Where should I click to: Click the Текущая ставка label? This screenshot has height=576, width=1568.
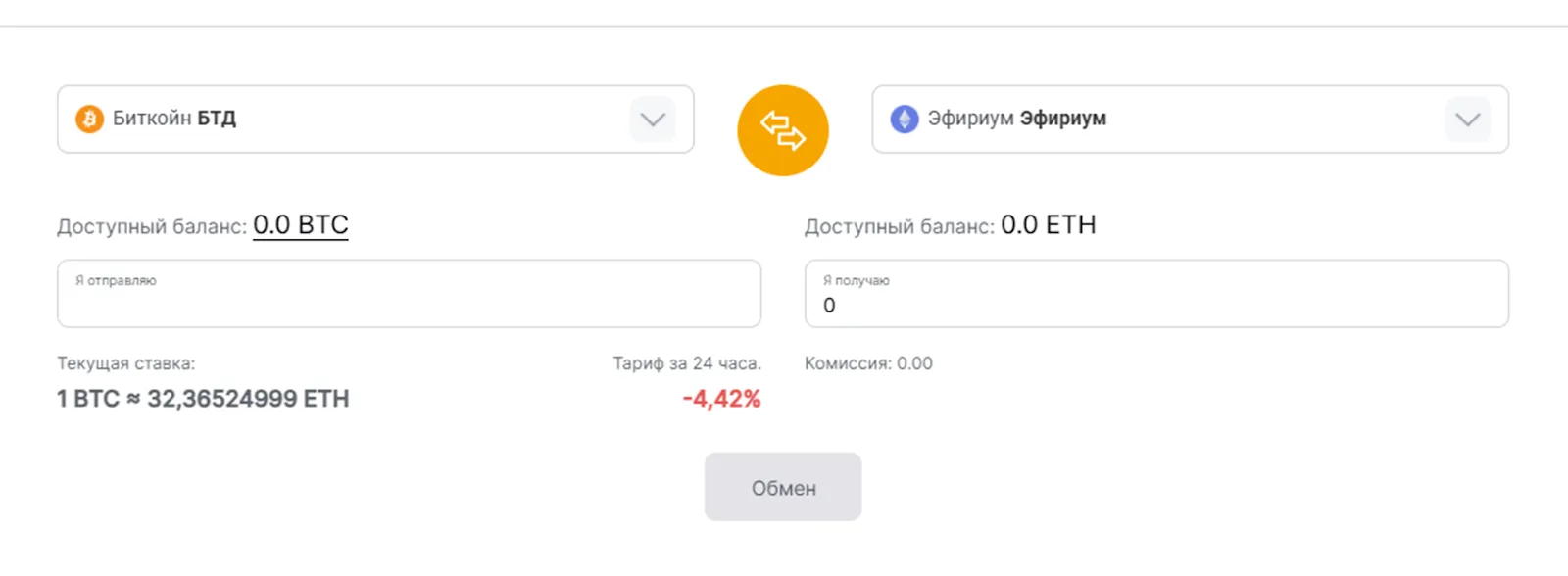pyautogui.click(x=125, y=363)
